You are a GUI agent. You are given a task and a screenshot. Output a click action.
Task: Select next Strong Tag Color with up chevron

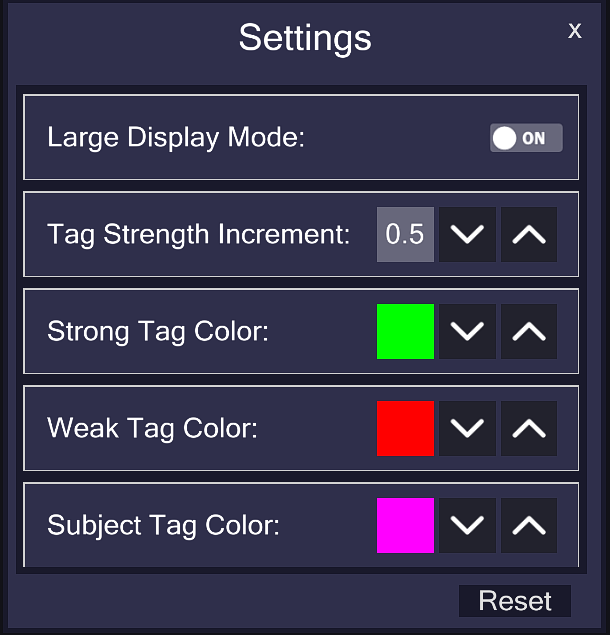pos(529,332)
